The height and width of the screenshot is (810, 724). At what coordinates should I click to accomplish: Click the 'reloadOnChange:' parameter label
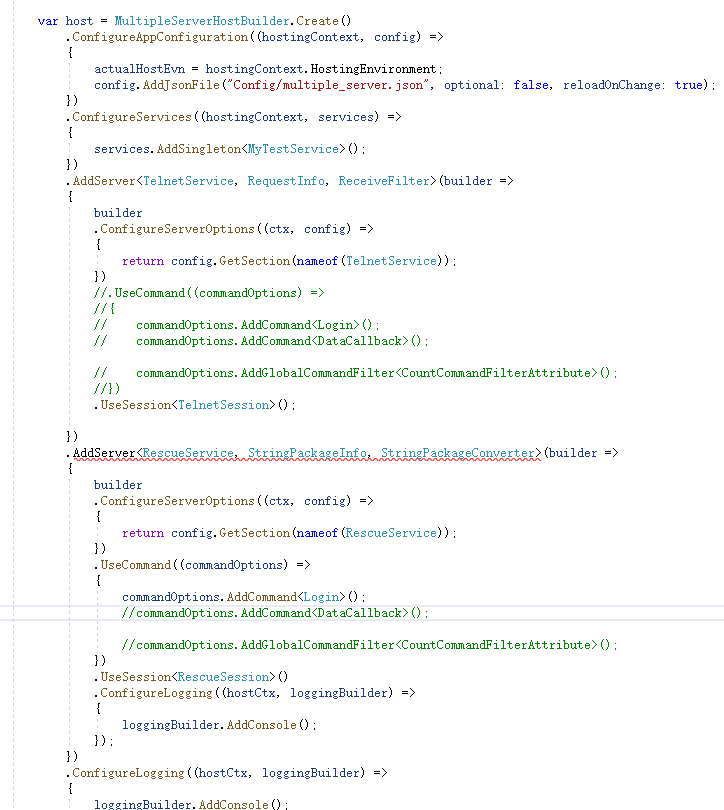613,85
